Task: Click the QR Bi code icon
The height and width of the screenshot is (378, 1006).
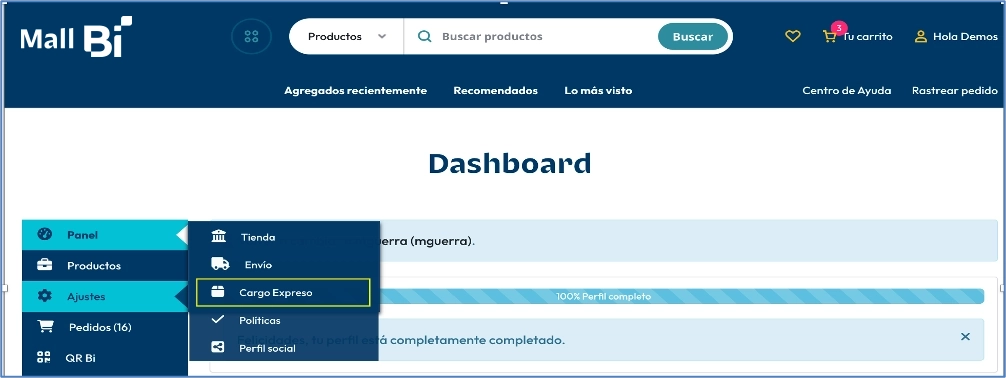Action: [44, 357]
